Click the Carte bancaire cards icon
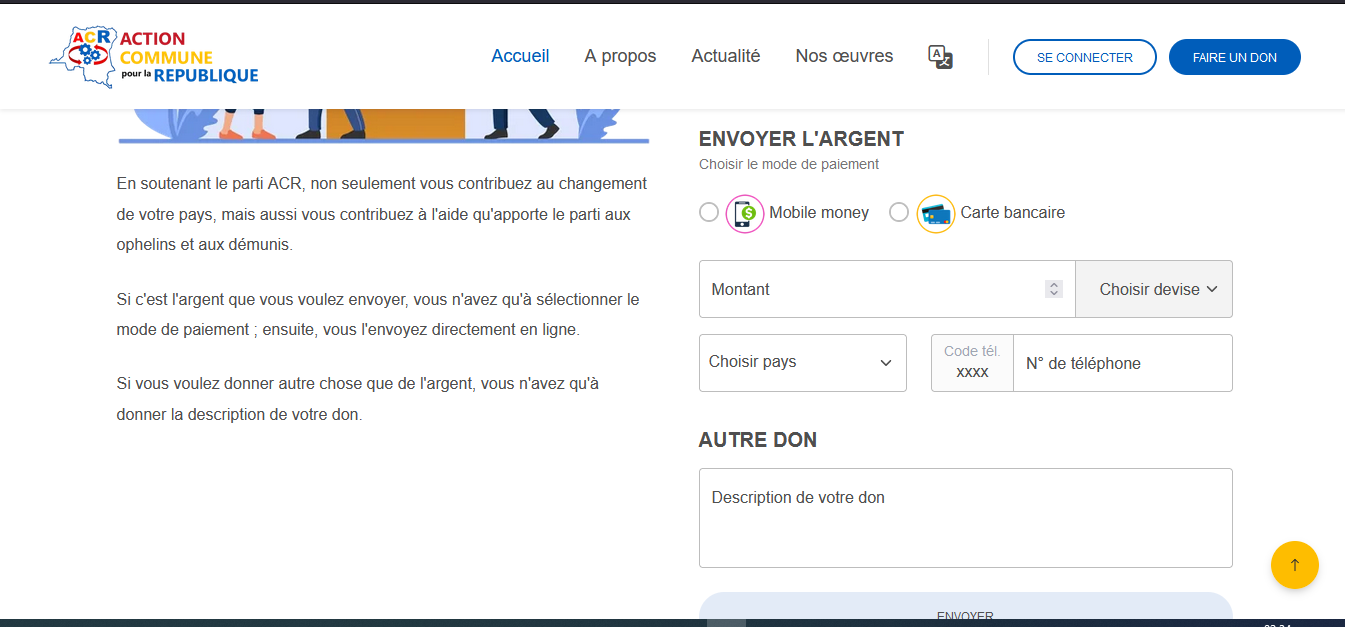The height and width of the screenshot is (627, 1345). pyautogui.click(x=935, y=213)
